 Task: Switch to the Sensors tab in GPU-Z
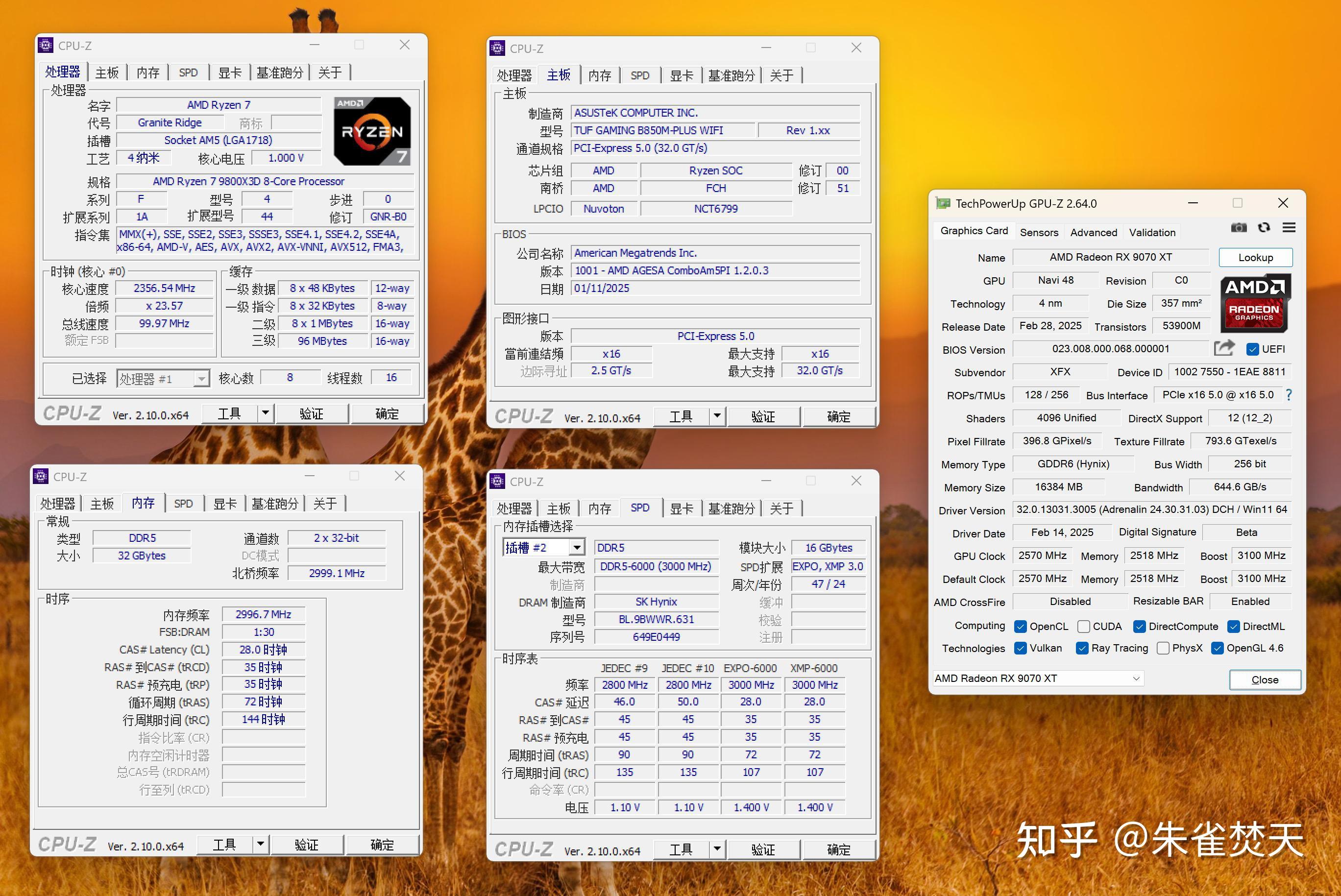pos(1039,232)
